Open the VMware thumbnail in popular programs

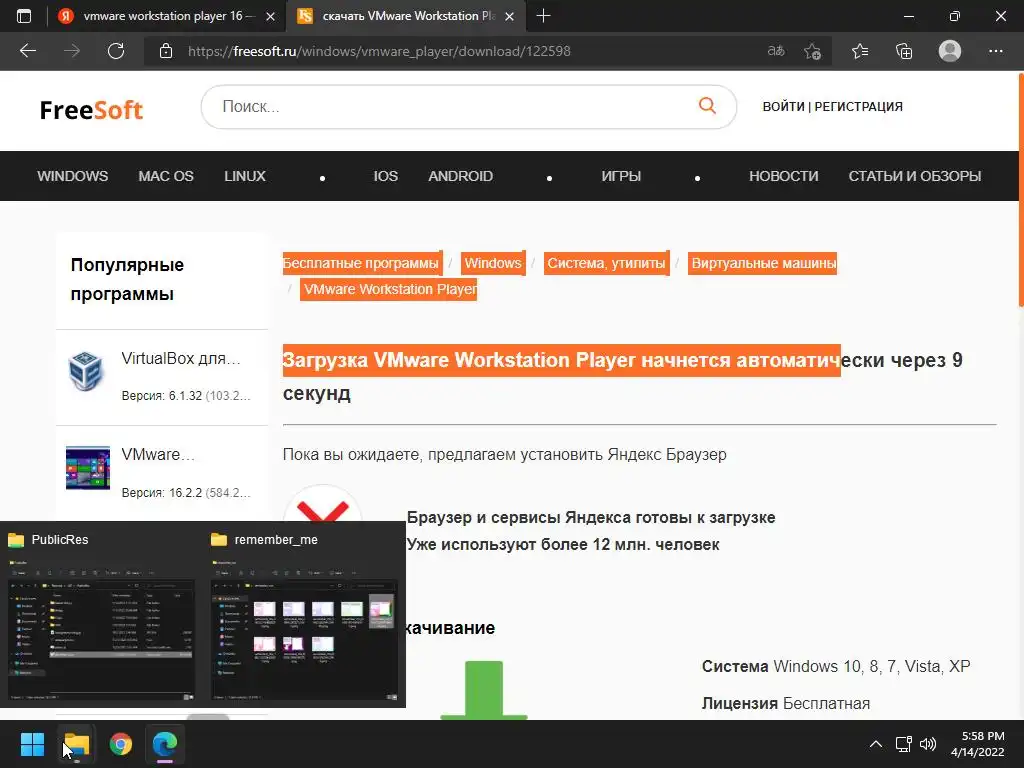pyautogui.click(x=88, y=468)
